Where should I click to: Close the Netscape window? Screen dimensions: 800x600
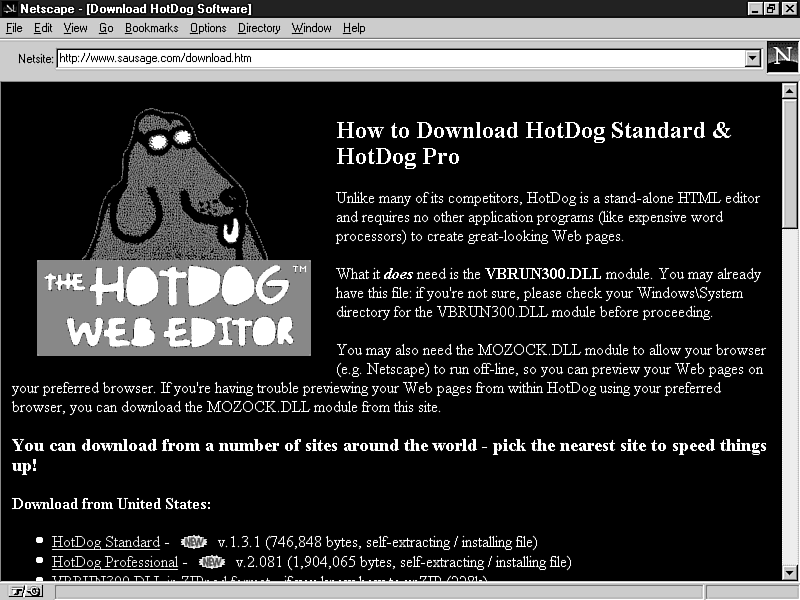789,9
